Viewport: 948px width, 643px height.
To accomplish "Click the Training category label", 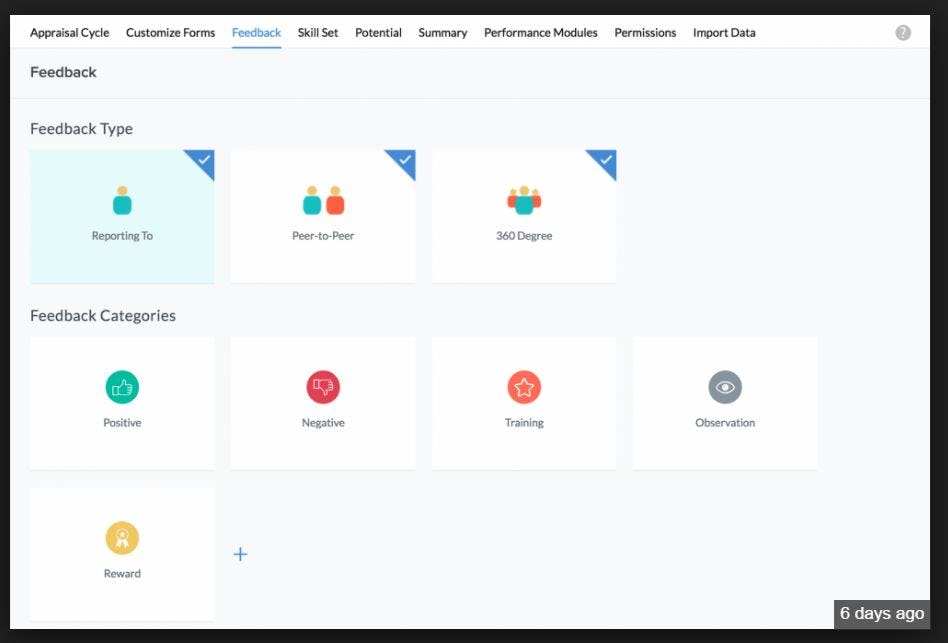I will (524, 422).
